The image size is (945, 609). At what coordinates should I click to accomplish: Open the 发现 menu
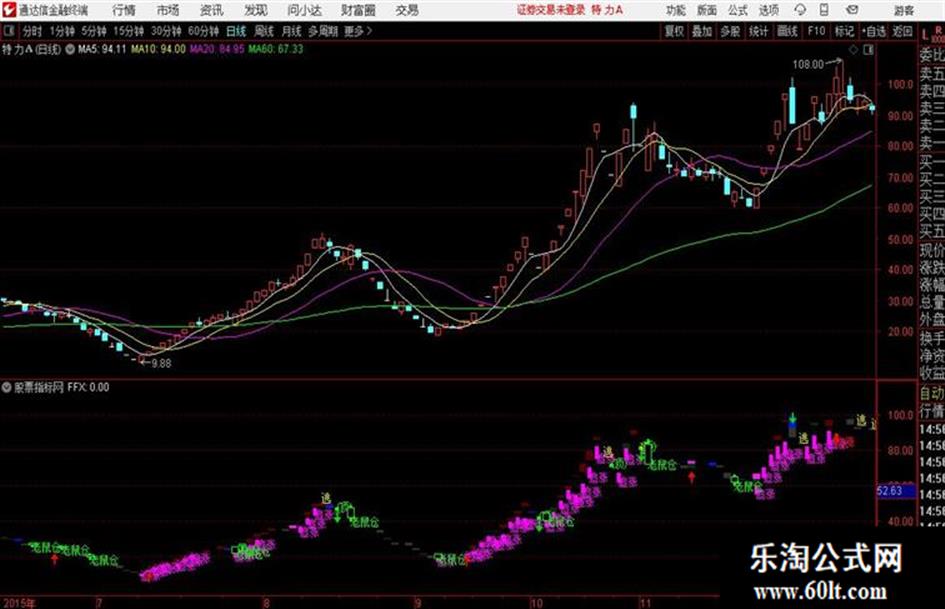(x=255, y=10)
